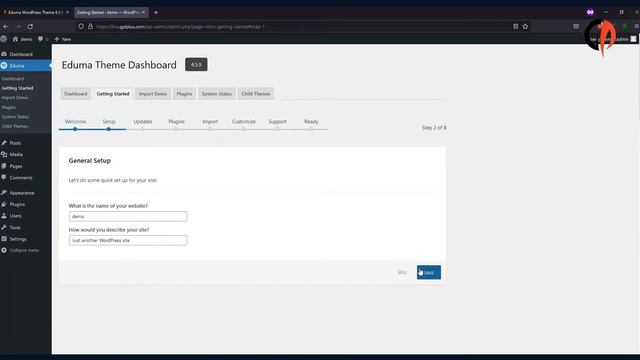Open the browser hamburger menu

pyautogui.click(x=636, y=26)
